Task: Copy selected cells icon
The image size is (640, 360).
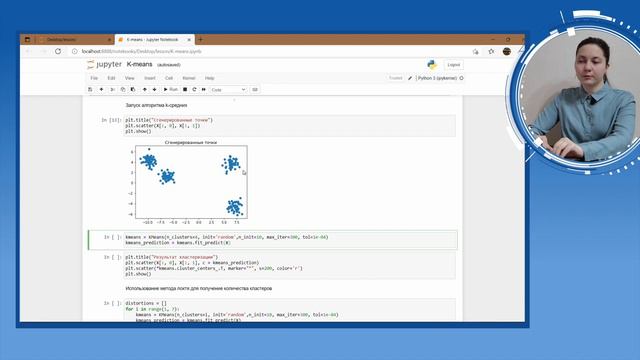Action: pyautogui.click(x=123, y=89)
